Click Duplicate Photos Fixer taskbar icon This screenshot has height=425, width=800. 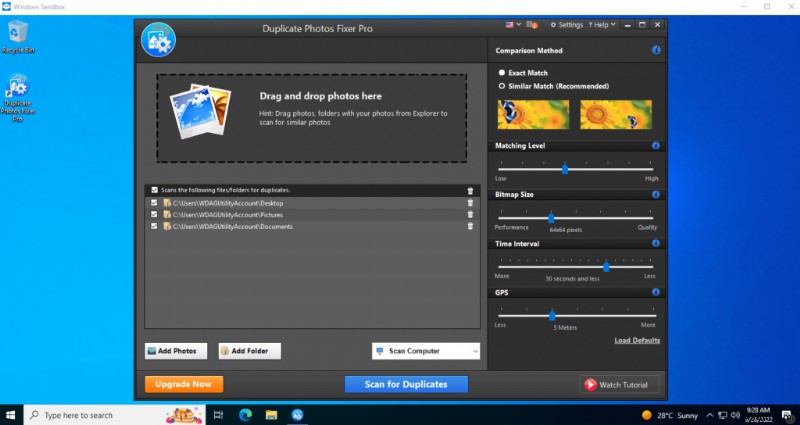[297, 415]
